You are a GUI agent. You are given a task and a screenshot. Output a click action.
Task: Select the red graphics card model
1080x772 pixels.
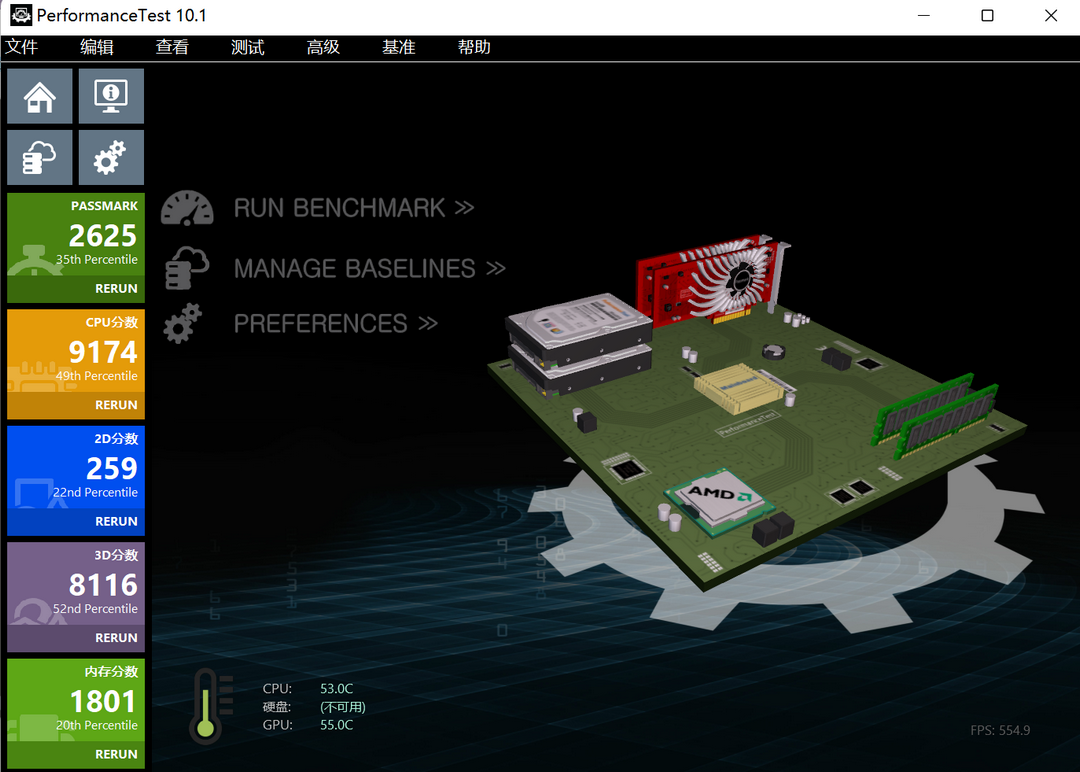(713, 281)
